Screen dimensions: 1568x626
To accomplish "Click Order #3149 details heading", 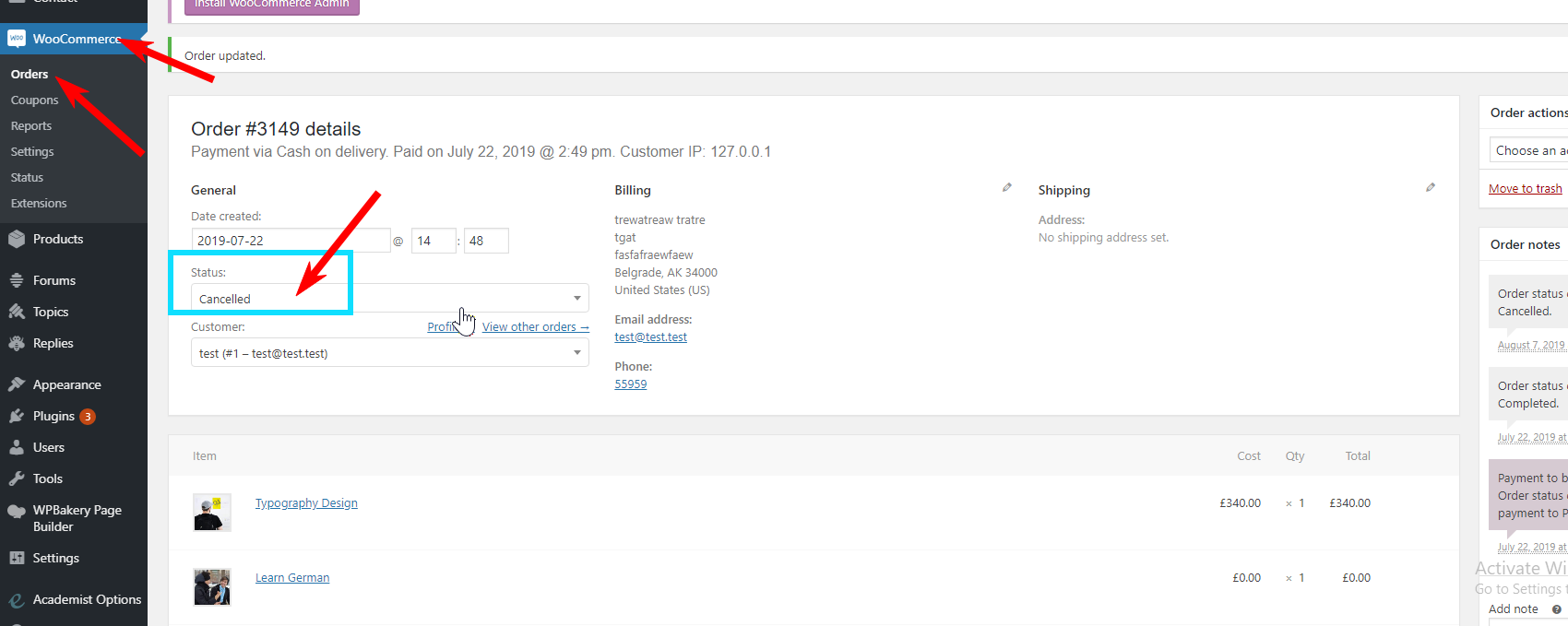I will pyautogui.click(x=276, y=129).
